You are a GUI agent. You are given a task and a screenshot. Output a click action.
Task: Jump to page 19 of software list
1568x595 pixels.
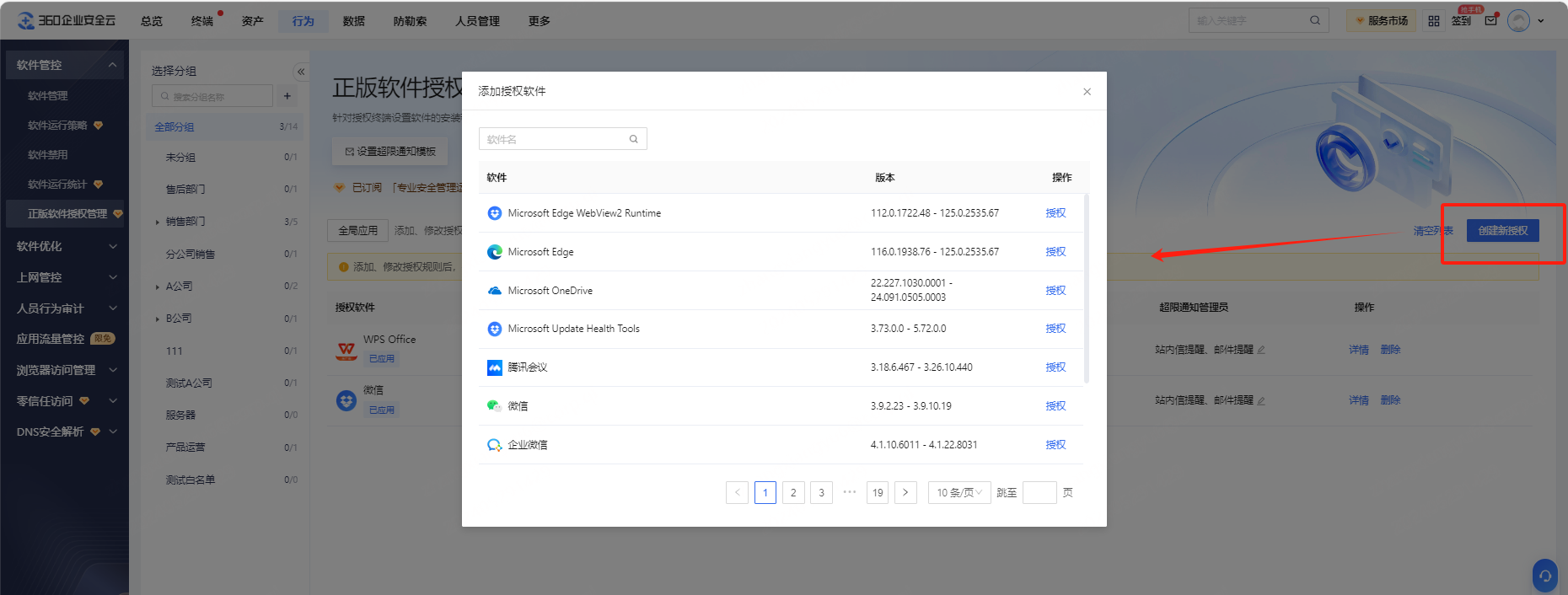878,492
